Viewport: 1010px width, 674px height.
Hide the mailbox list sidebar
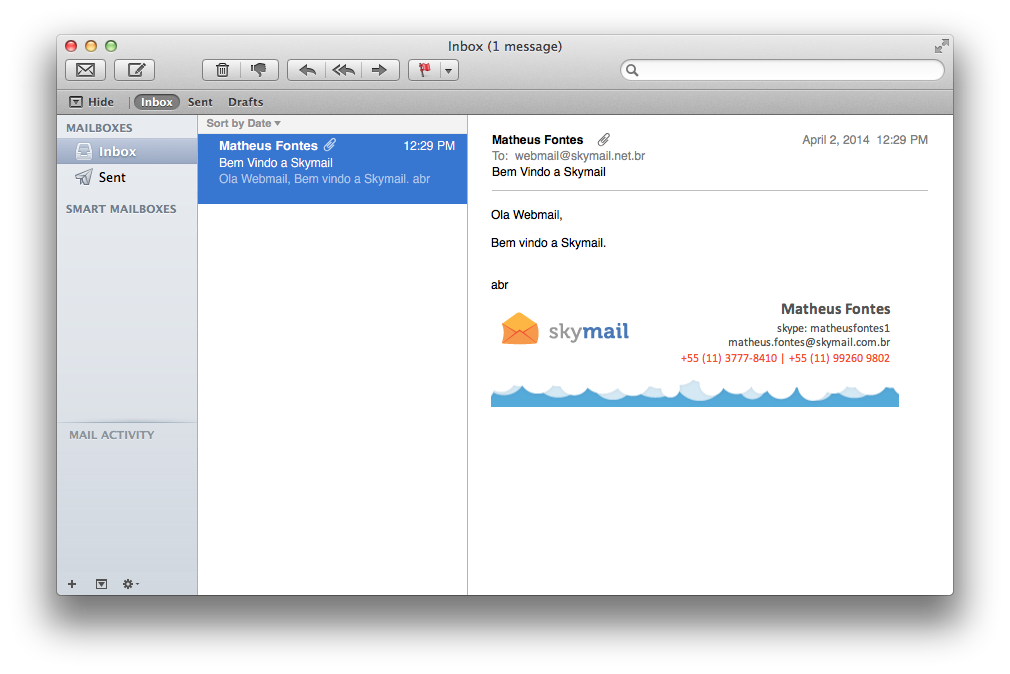(x=91, y=102)
